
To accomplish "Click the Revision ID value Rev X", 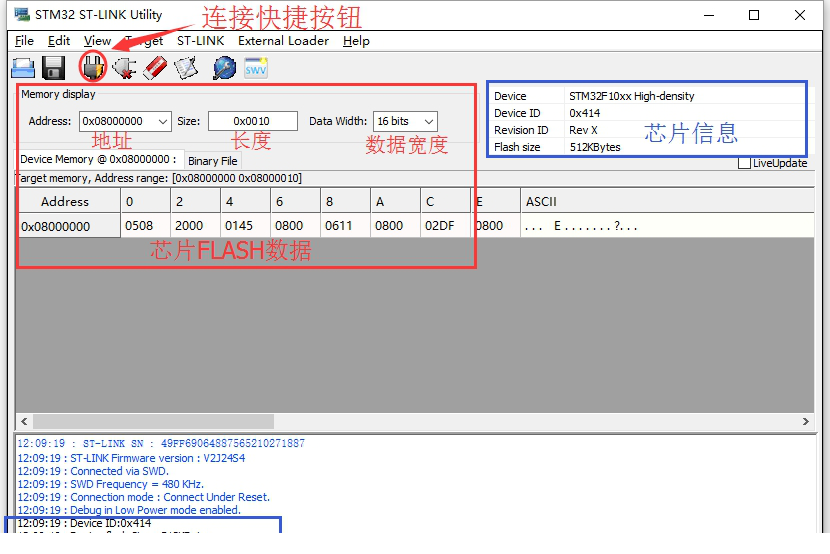I will tap(583, 130).
